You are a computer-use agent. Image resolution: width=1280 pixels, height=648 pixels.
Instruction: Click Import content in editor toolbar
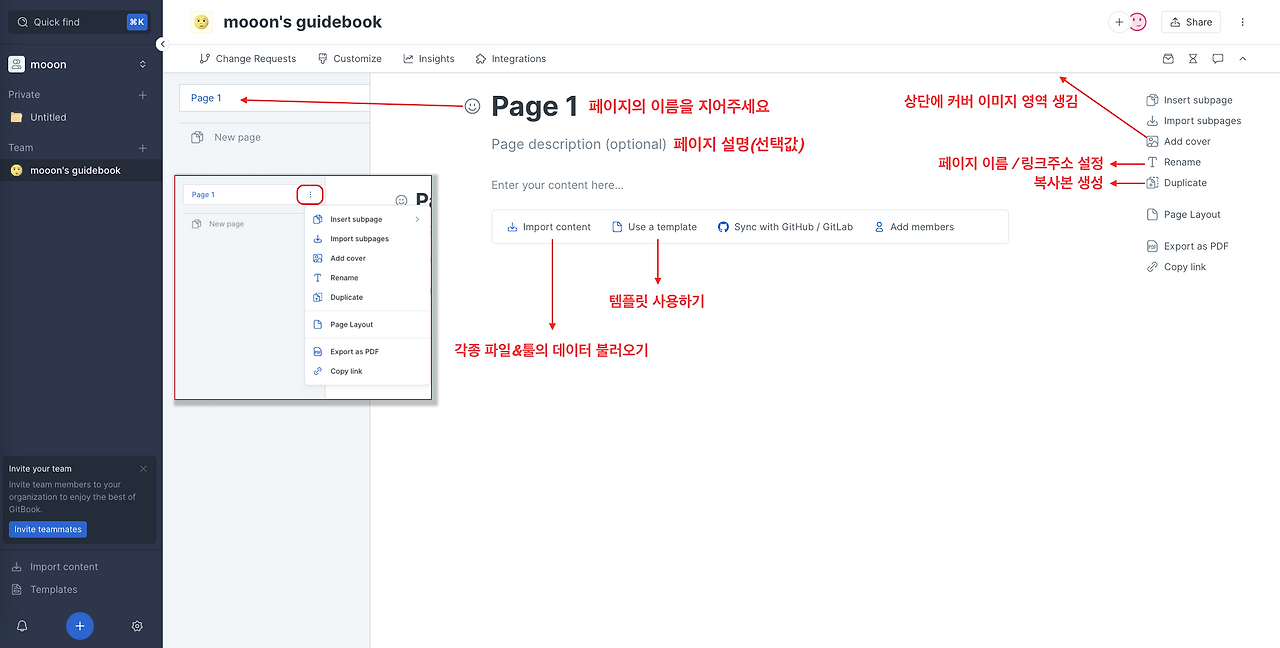(549, 227)
